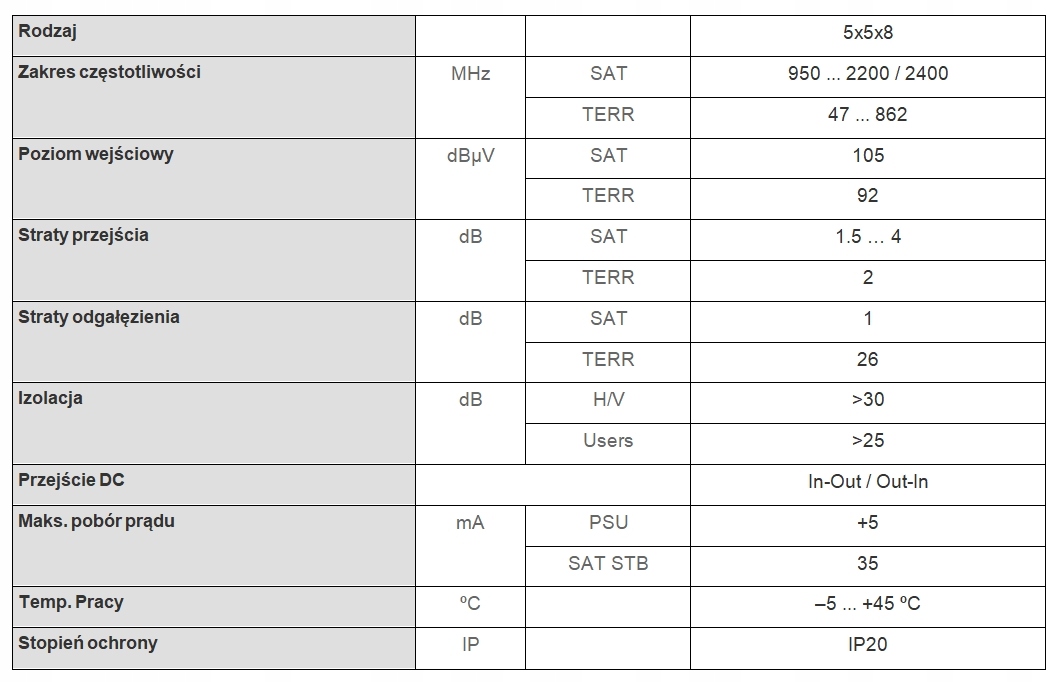Image resolution: width=1059 pixels, height=682 pixels.
Task: Select the "5x5x8" value cell
Action: click(867, 33)
